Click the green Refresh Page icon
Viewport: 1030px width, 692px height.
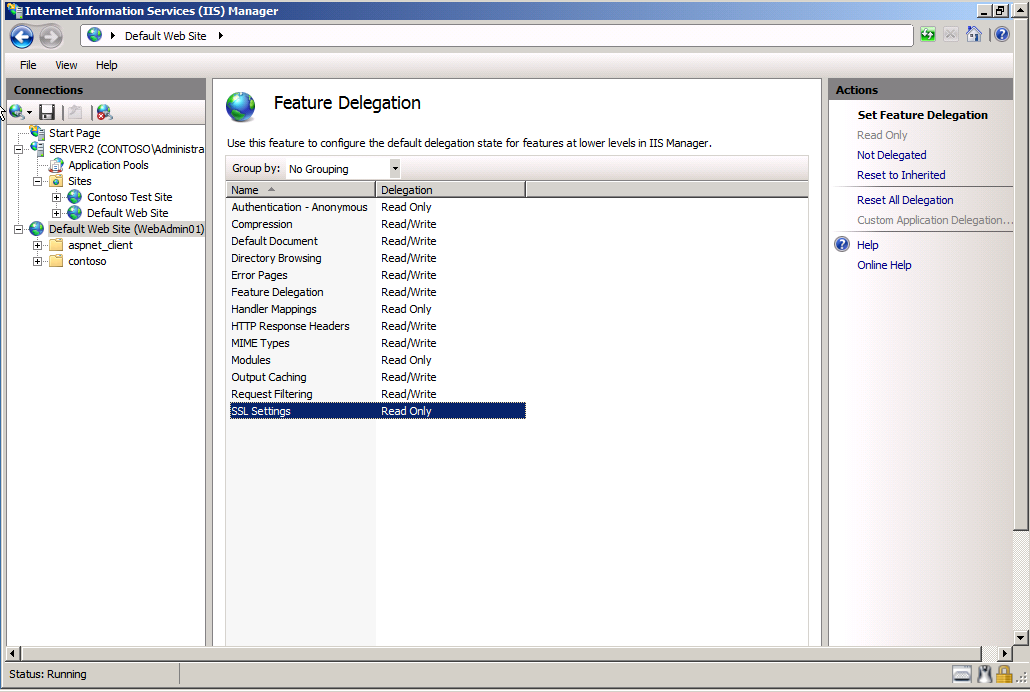pyautogui.click(x=928, y=34)
